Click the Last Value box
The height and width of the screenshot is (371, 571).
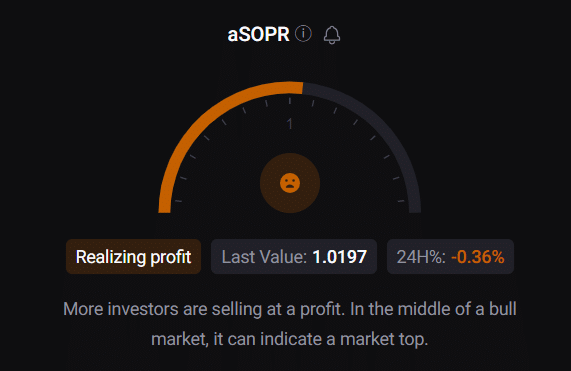click(x=294, y=257)
